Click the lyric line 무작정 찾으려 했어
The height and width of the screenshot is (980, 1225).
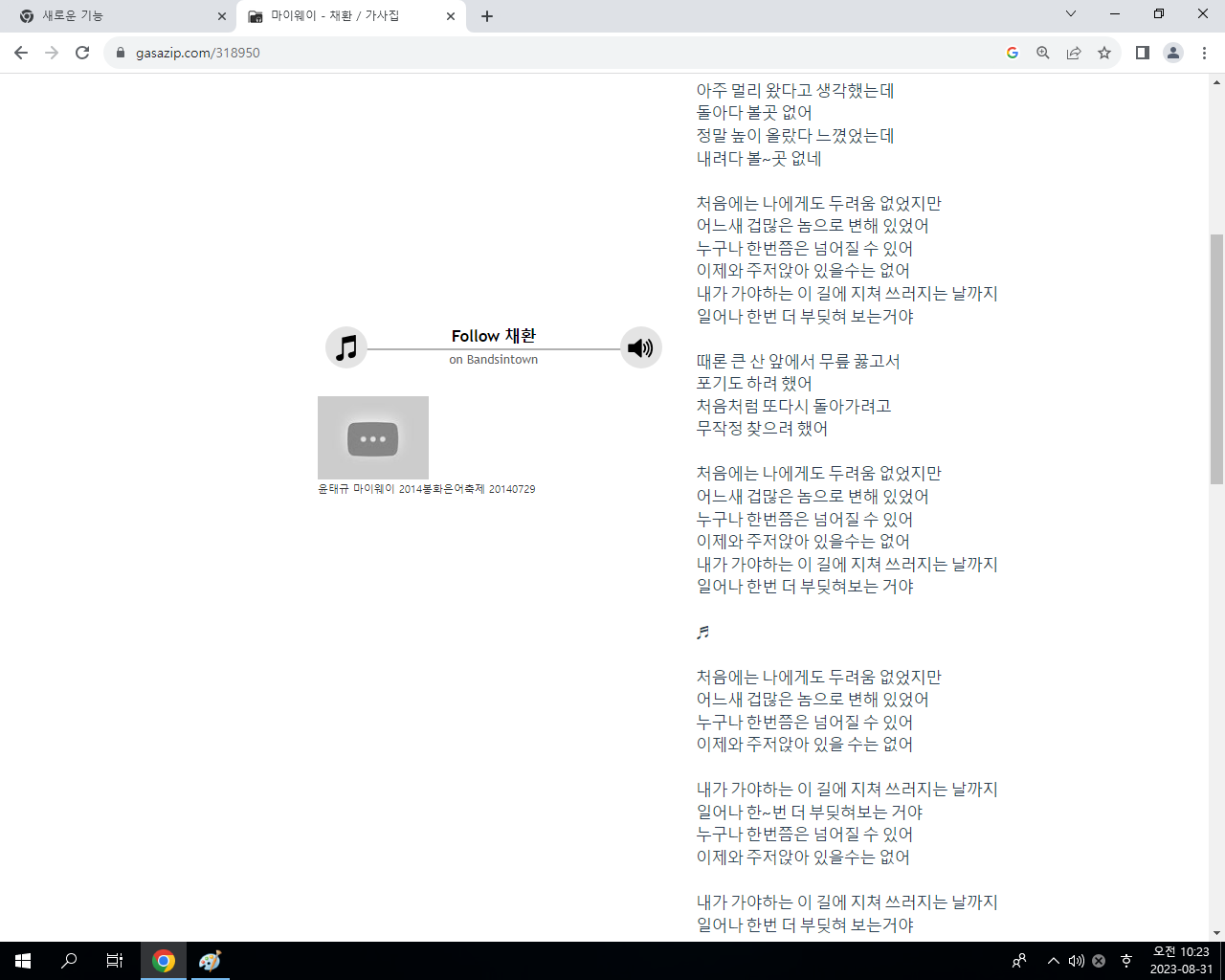[762, 429]
